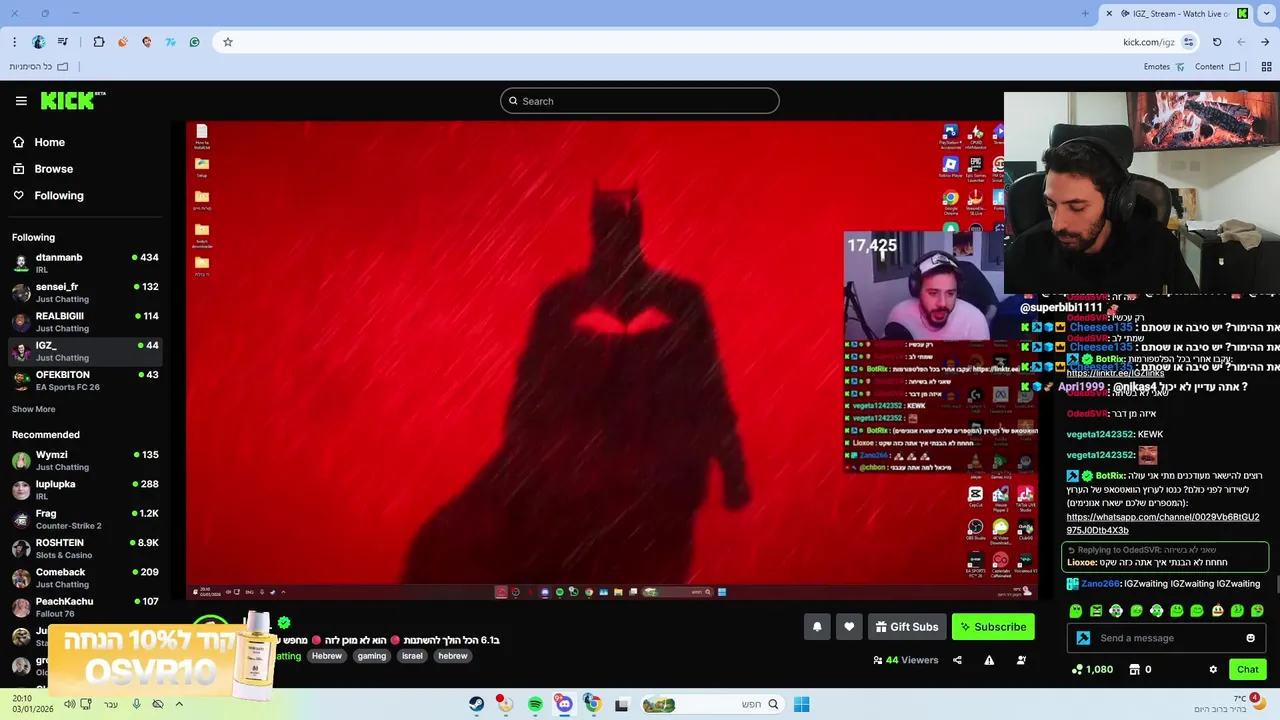This screenshot has width=1280, height=720.
Task: Toggle stream notifications bell
Action: (x=817, y=627)
